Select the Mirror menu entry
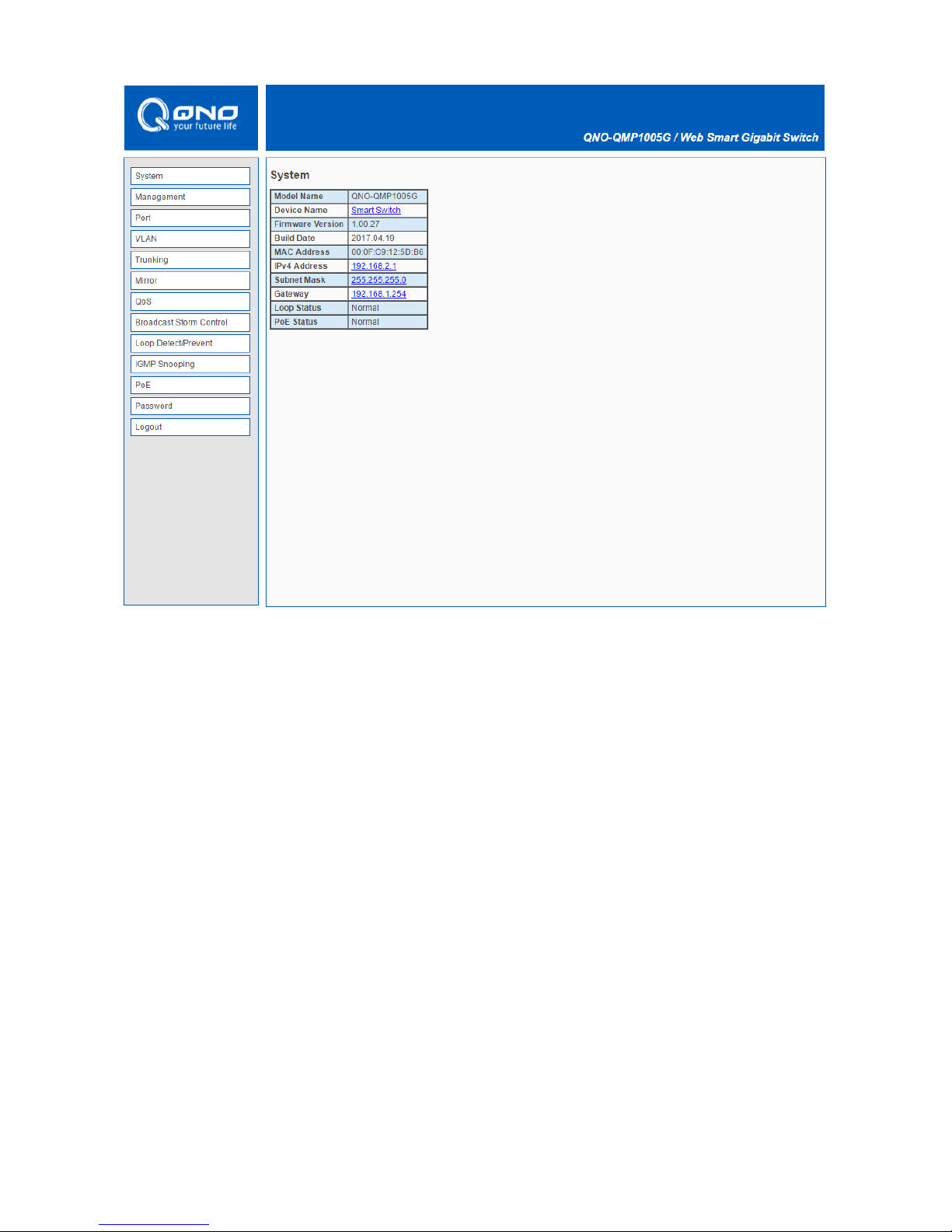 coord(190,281)
